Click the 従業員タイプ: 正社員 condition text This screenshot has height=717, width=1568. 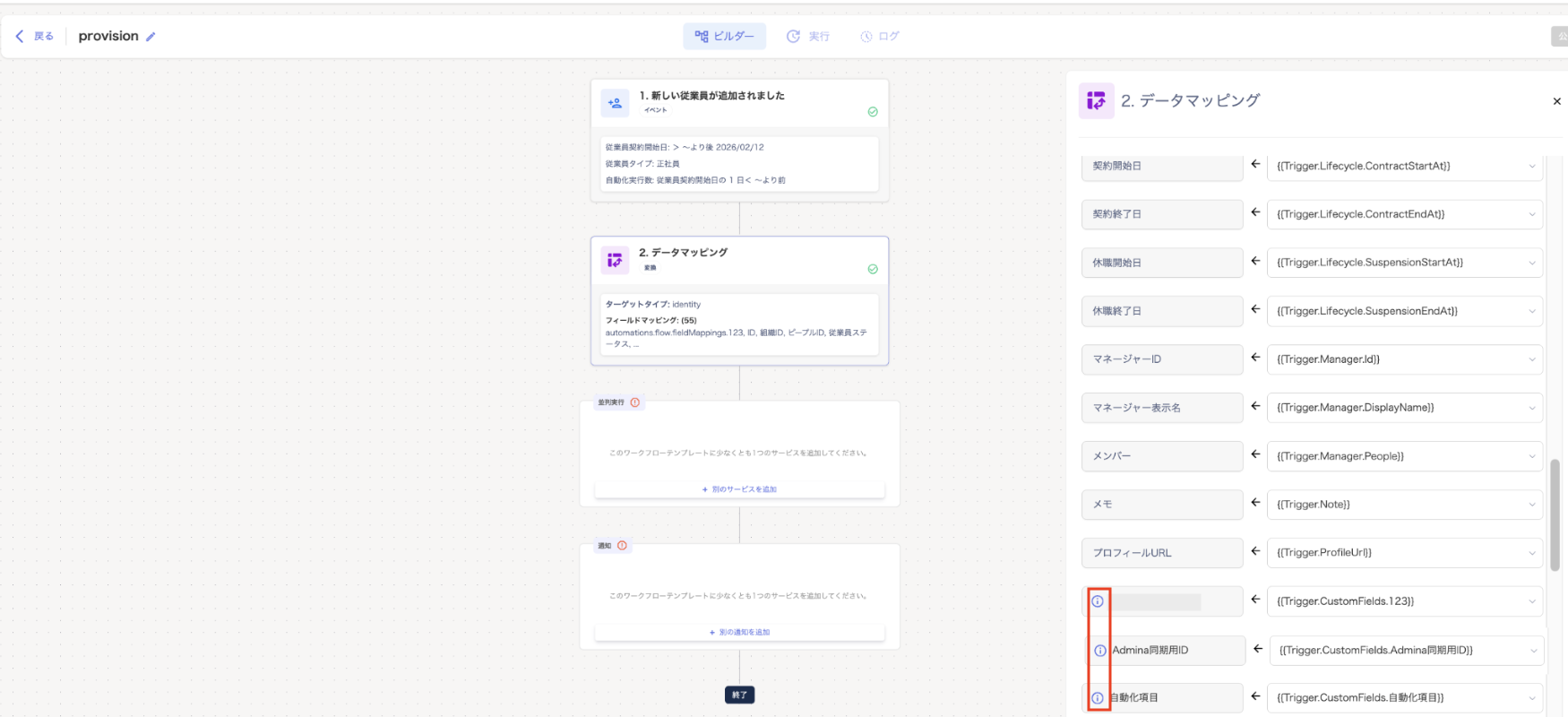click(x=642, y=164)
